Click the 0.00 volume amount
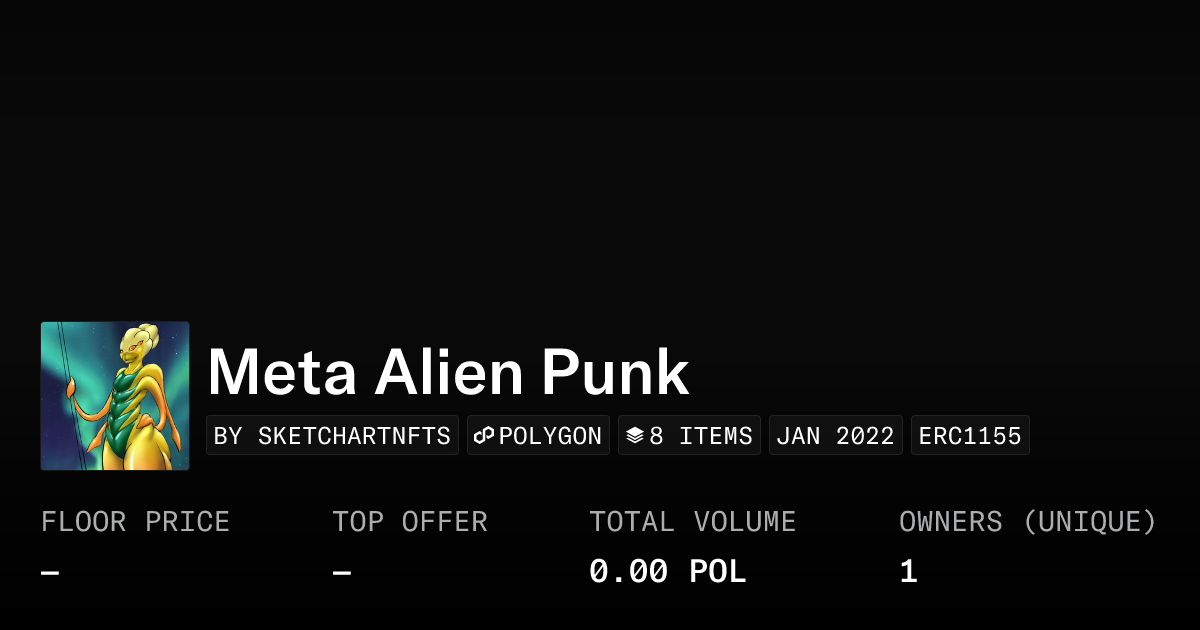The height and width of the screenshot is (630, 1200). click(x=628, y=572)
